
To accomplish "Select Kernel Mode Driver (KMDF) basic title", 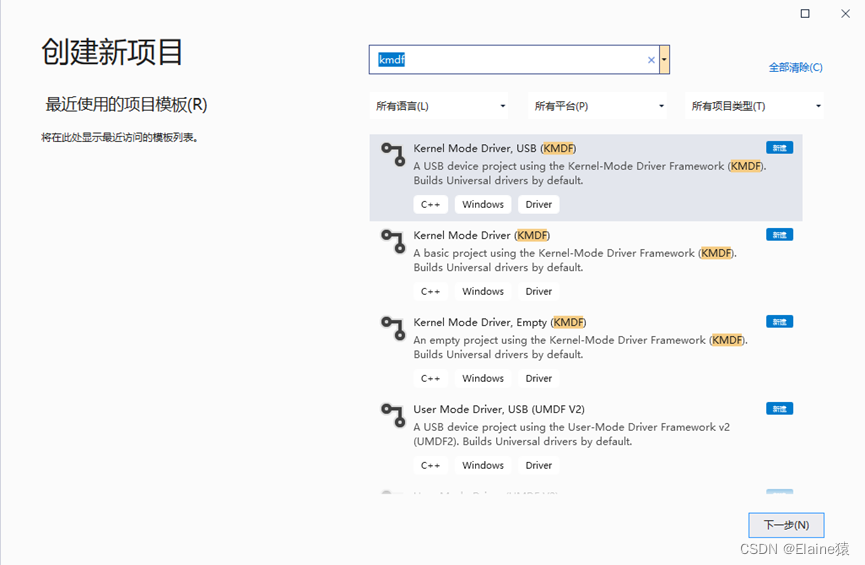I will [x=482, y=236].
